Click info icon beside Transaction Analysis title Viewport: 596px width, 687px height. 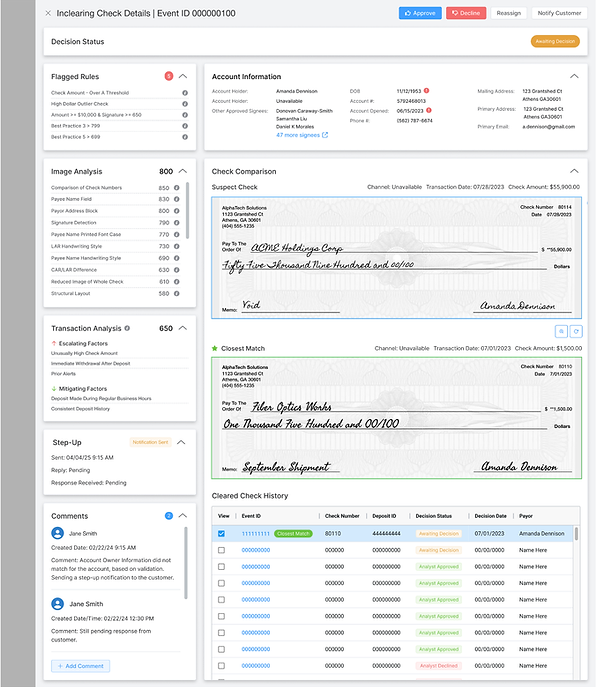pos(127,328)
